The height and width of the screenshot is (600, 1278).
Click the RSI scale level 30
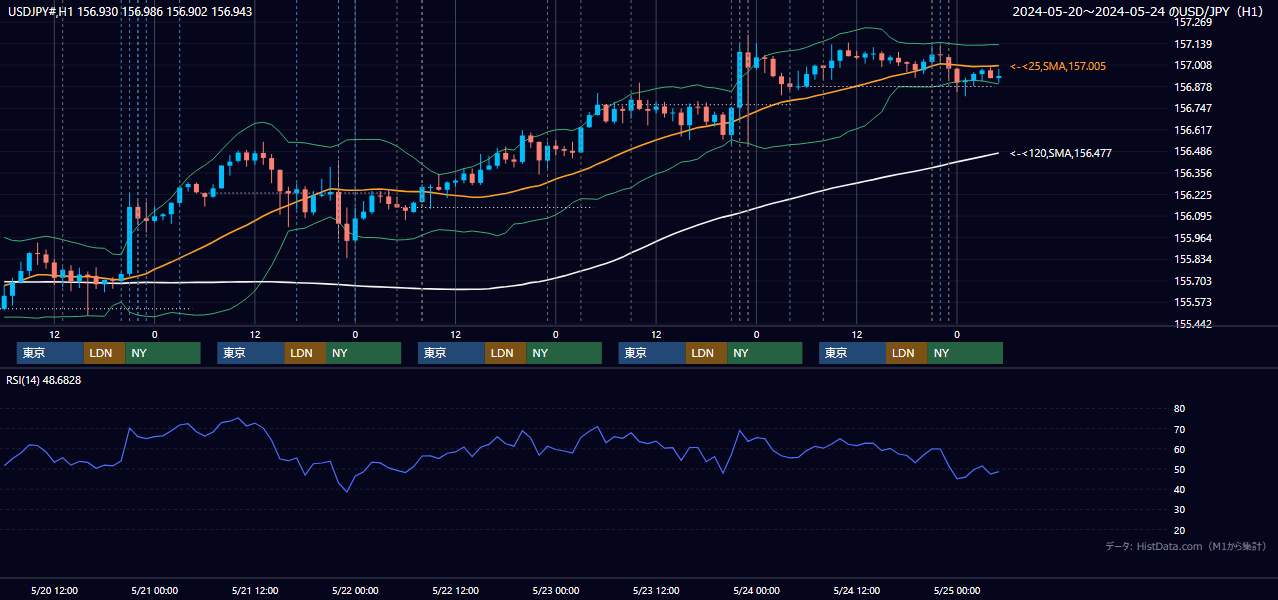coord(1180,510)
